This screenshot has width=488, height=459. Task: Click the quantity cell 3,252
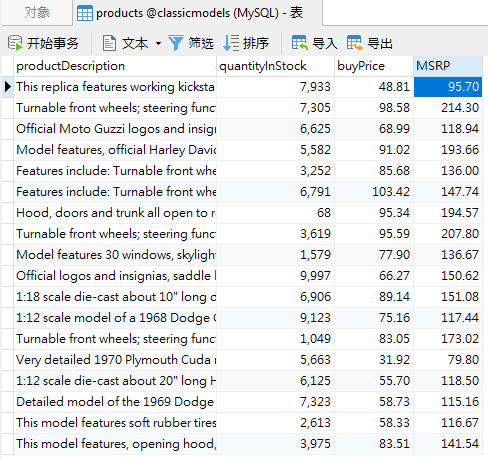276,171
